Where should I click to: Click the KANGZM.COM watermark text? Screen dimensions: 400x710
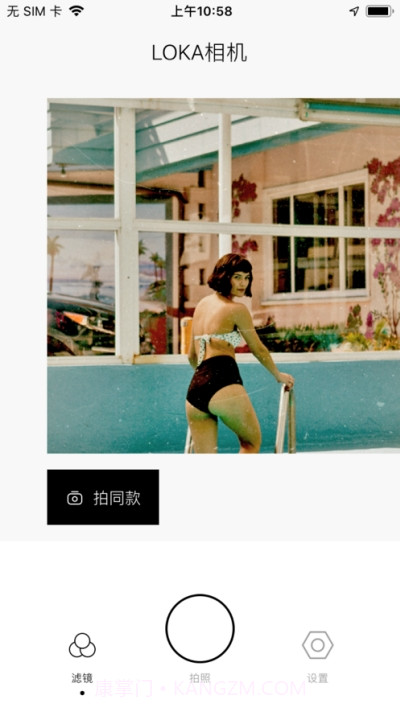pos(240,689)
